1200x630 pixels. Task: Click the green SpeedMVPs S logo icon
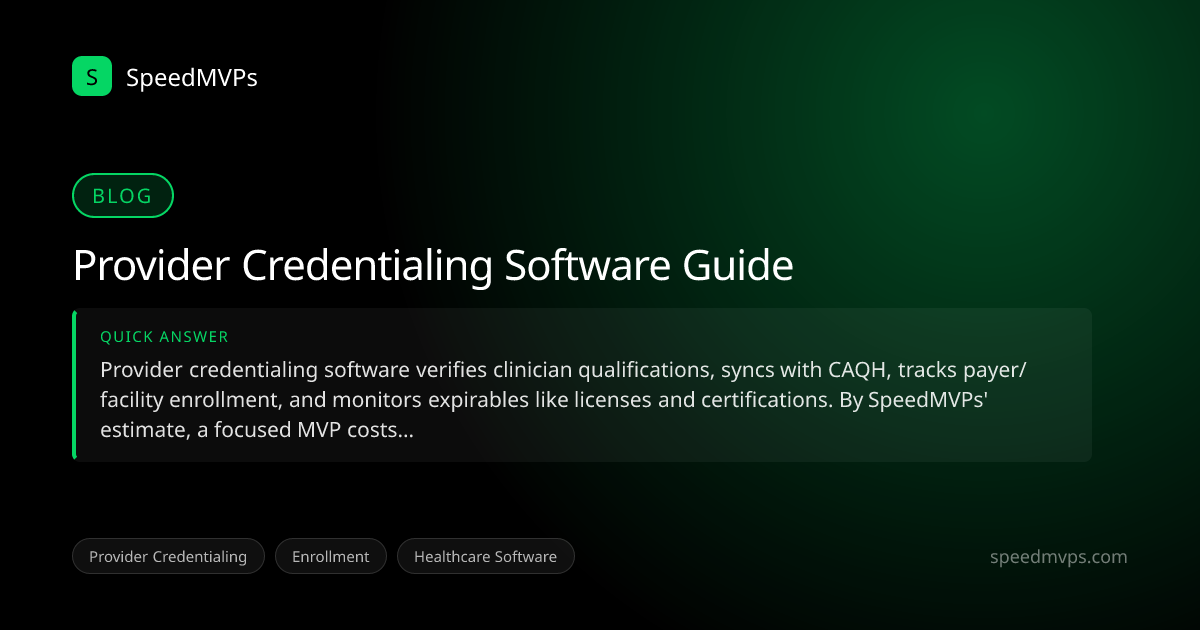point(92,76)
